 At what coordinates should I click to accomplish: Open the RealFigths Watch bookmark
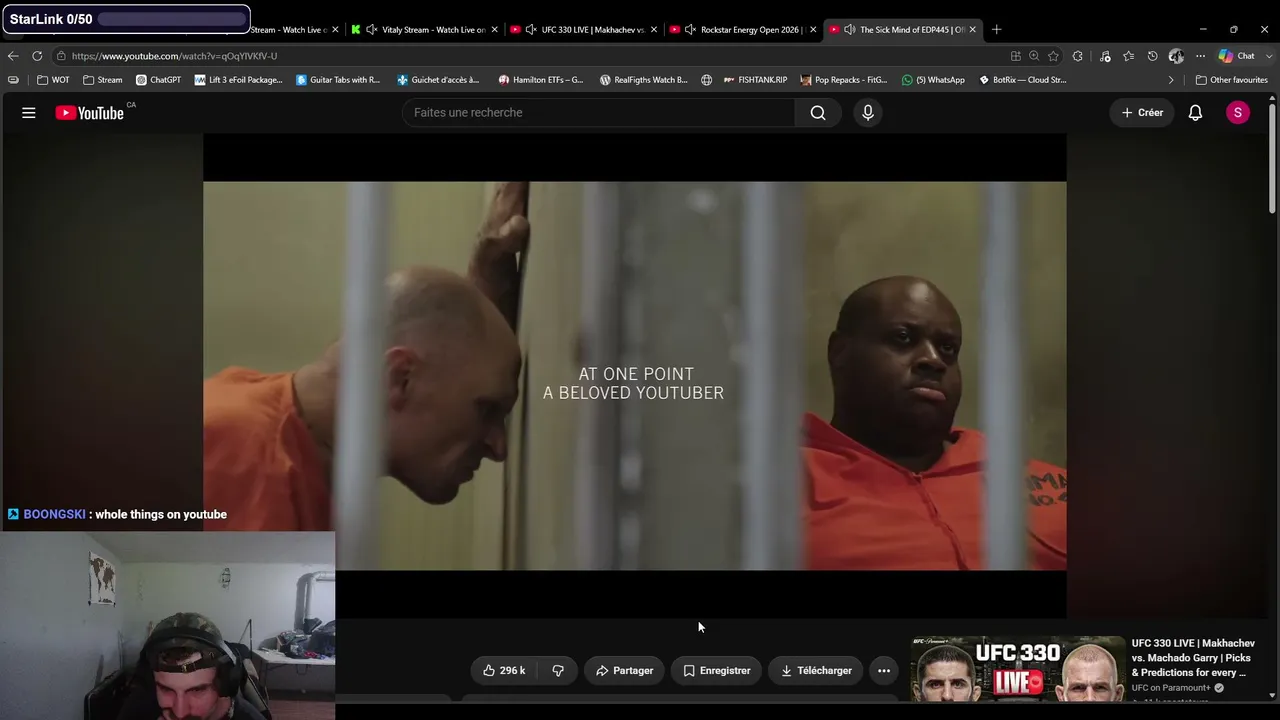[644, 80]
